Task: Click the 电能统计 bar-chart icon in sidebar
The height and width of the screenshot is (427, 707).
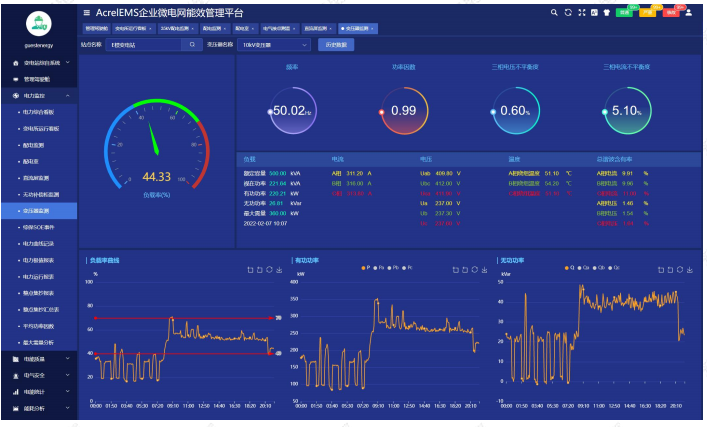Action: tap(16, 392)
